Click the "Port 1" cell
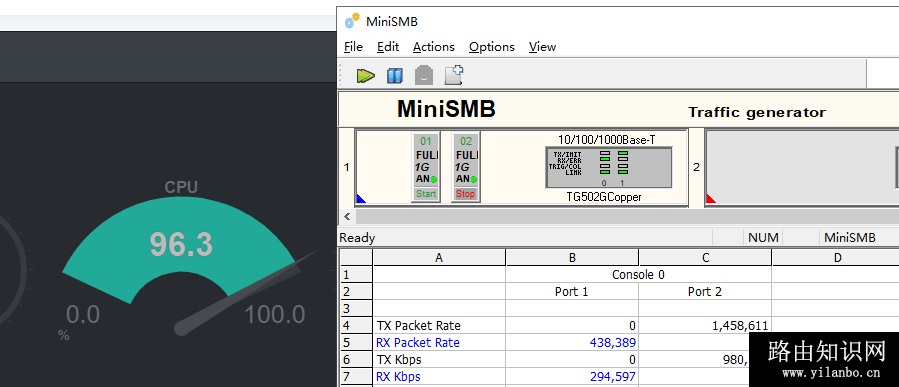 (572, 292)
